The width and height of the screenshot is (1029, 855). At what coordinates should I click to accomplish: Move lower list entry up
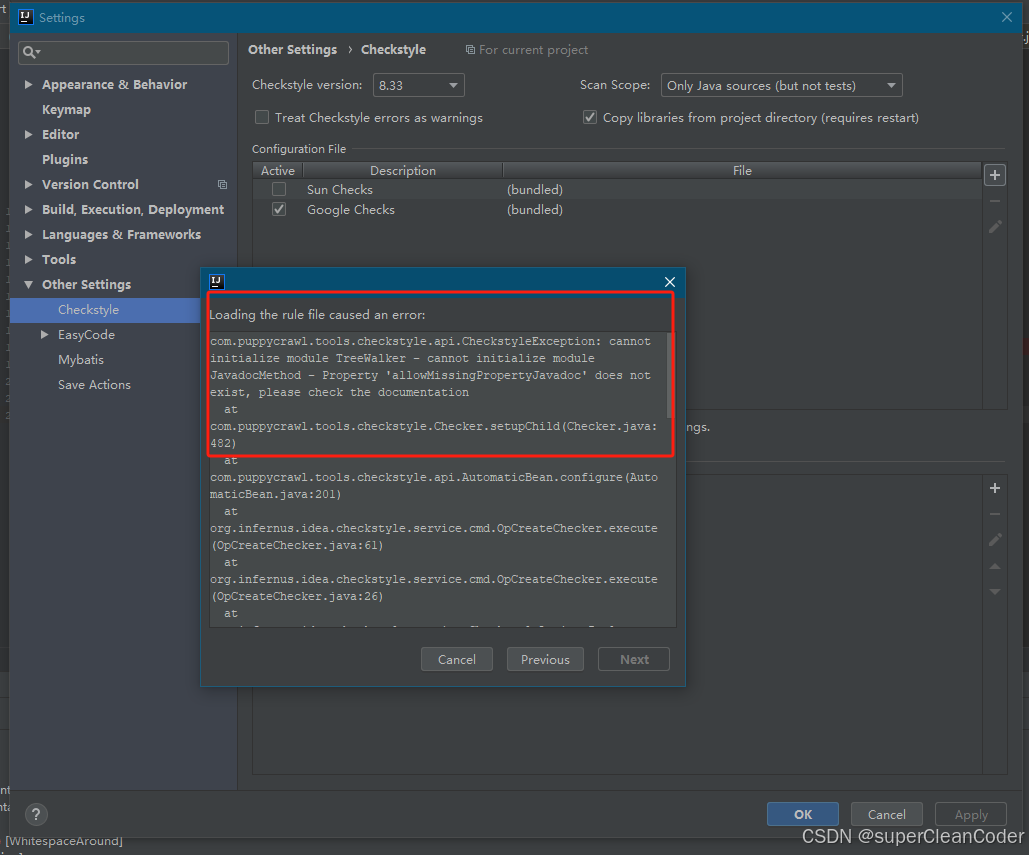coord(995,566)
